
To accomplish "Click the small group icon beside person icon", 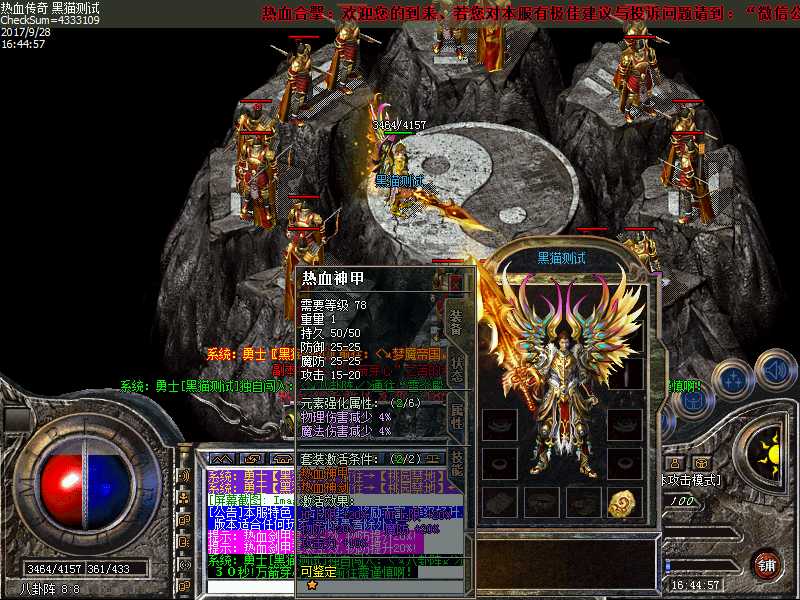I will click(701, 463).
